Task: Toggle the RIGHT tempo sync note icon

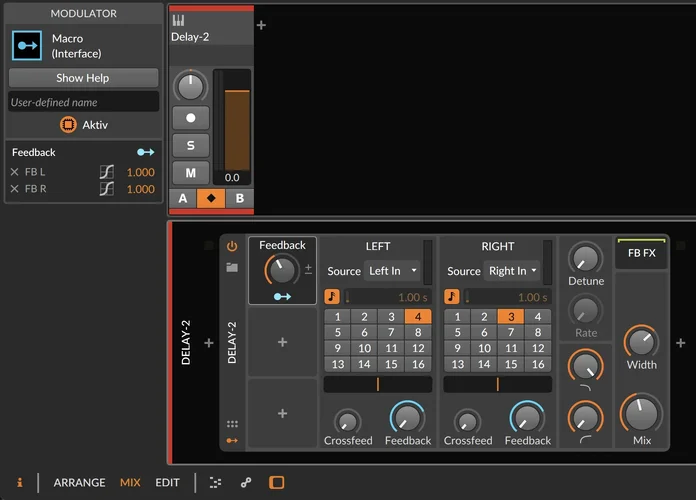Action: click(x=451, y=297)
